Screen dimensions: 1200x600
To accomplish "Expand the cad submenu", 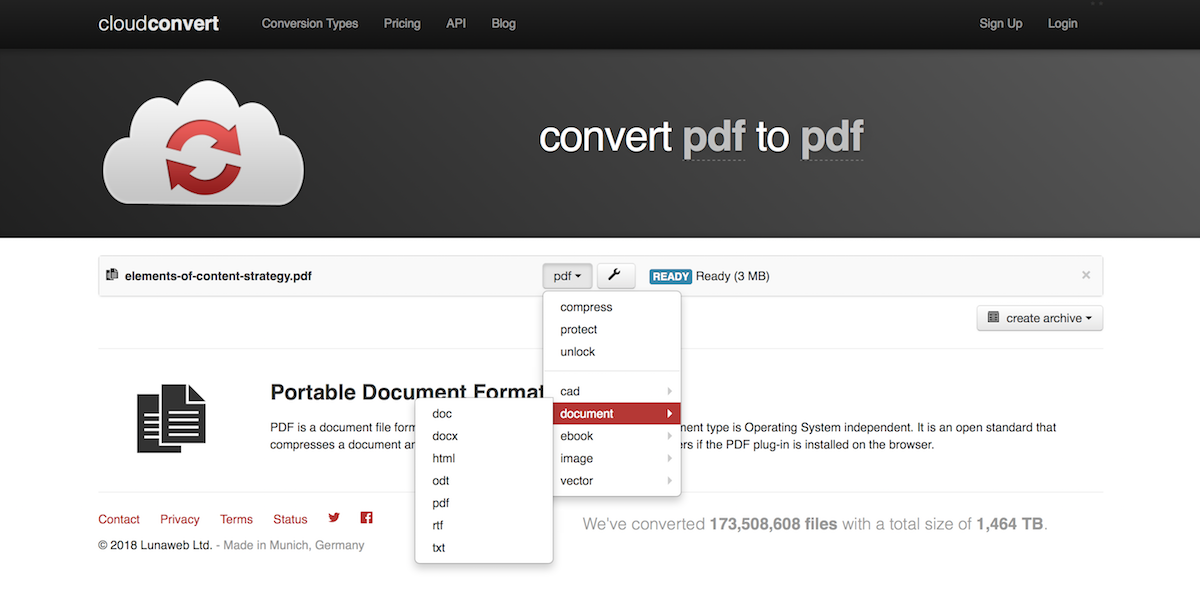I will point(612,391).
